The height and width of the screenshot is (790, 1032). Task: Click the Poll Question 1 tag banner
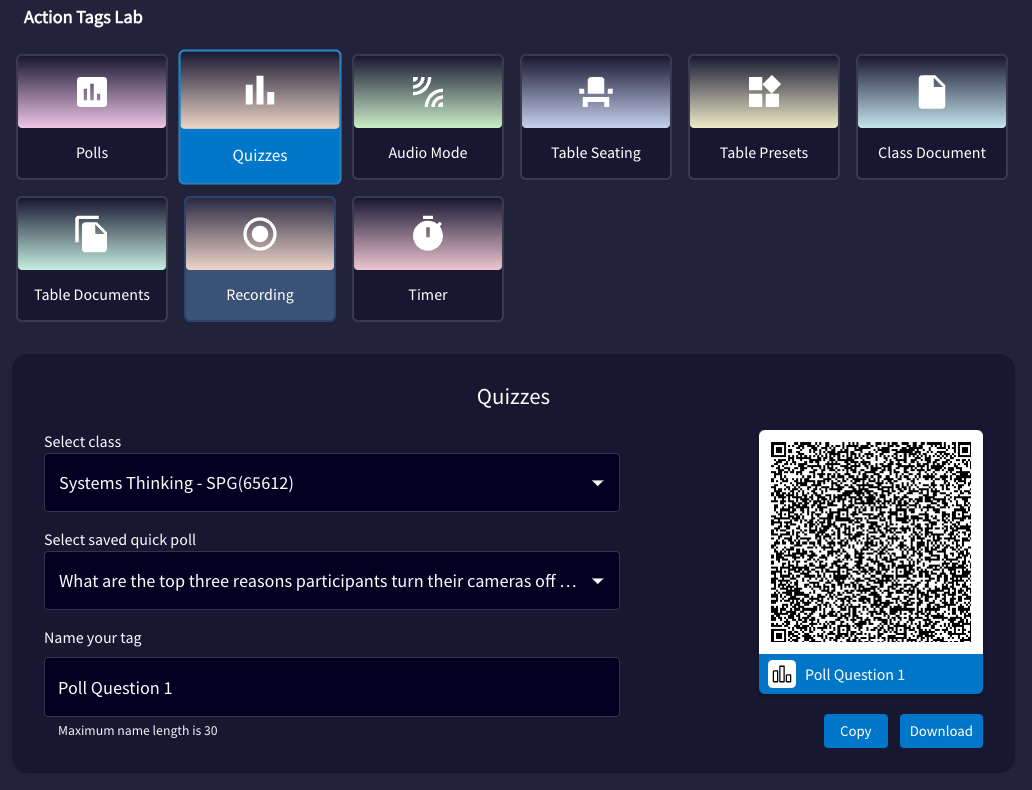pos(871,674)
